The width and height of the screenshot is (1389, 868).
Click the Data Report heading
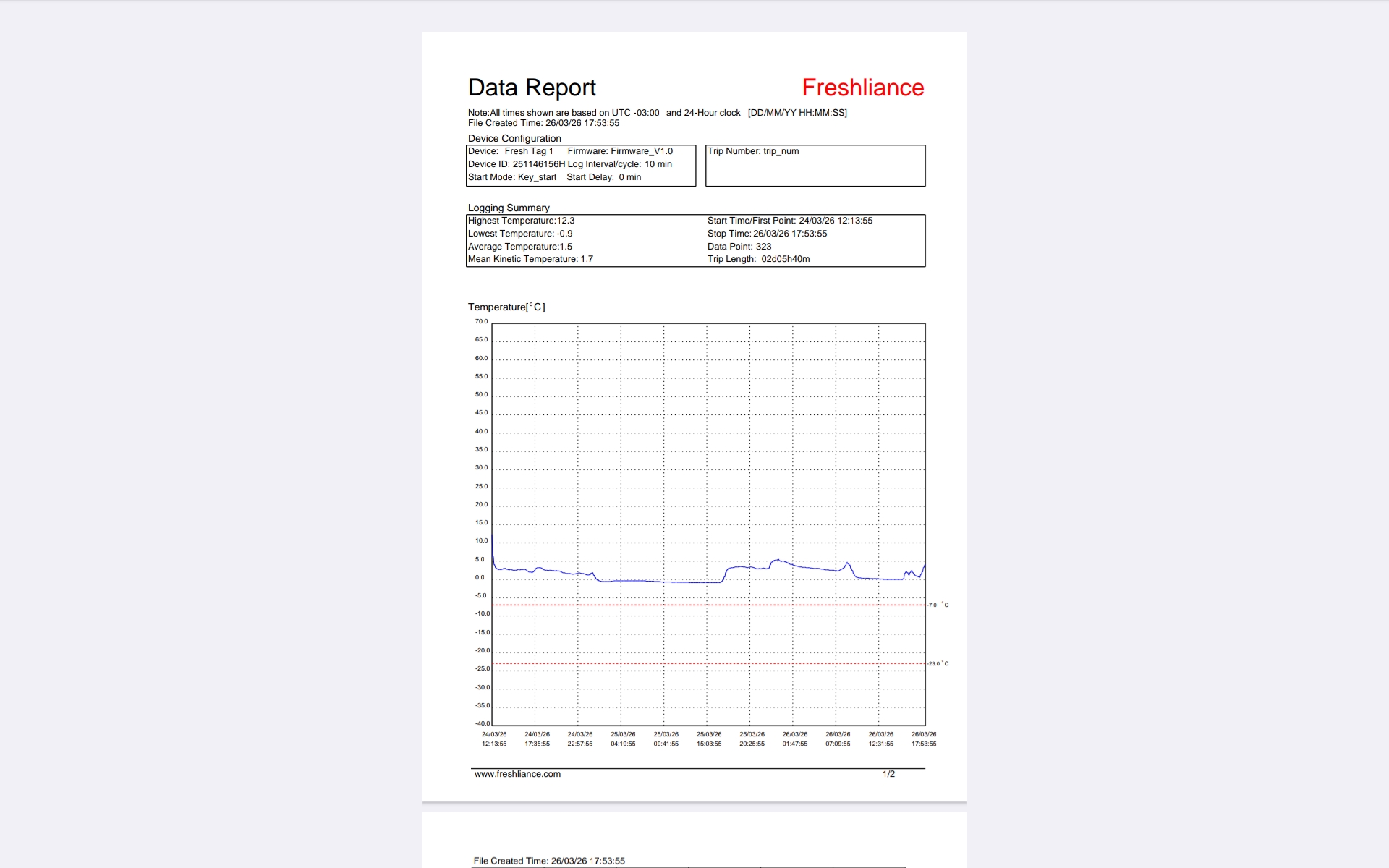pyautogui.click(x=532, y=88)
